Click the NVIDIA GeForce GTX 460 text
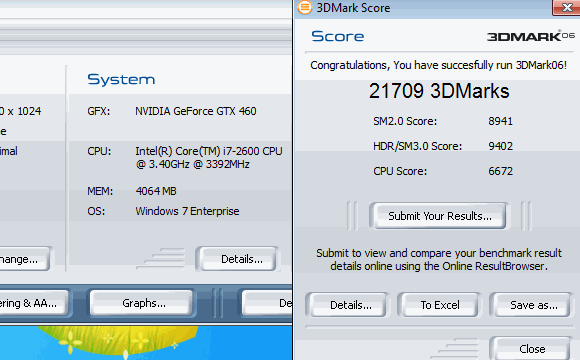580x360 pixels. pos(196,111)
